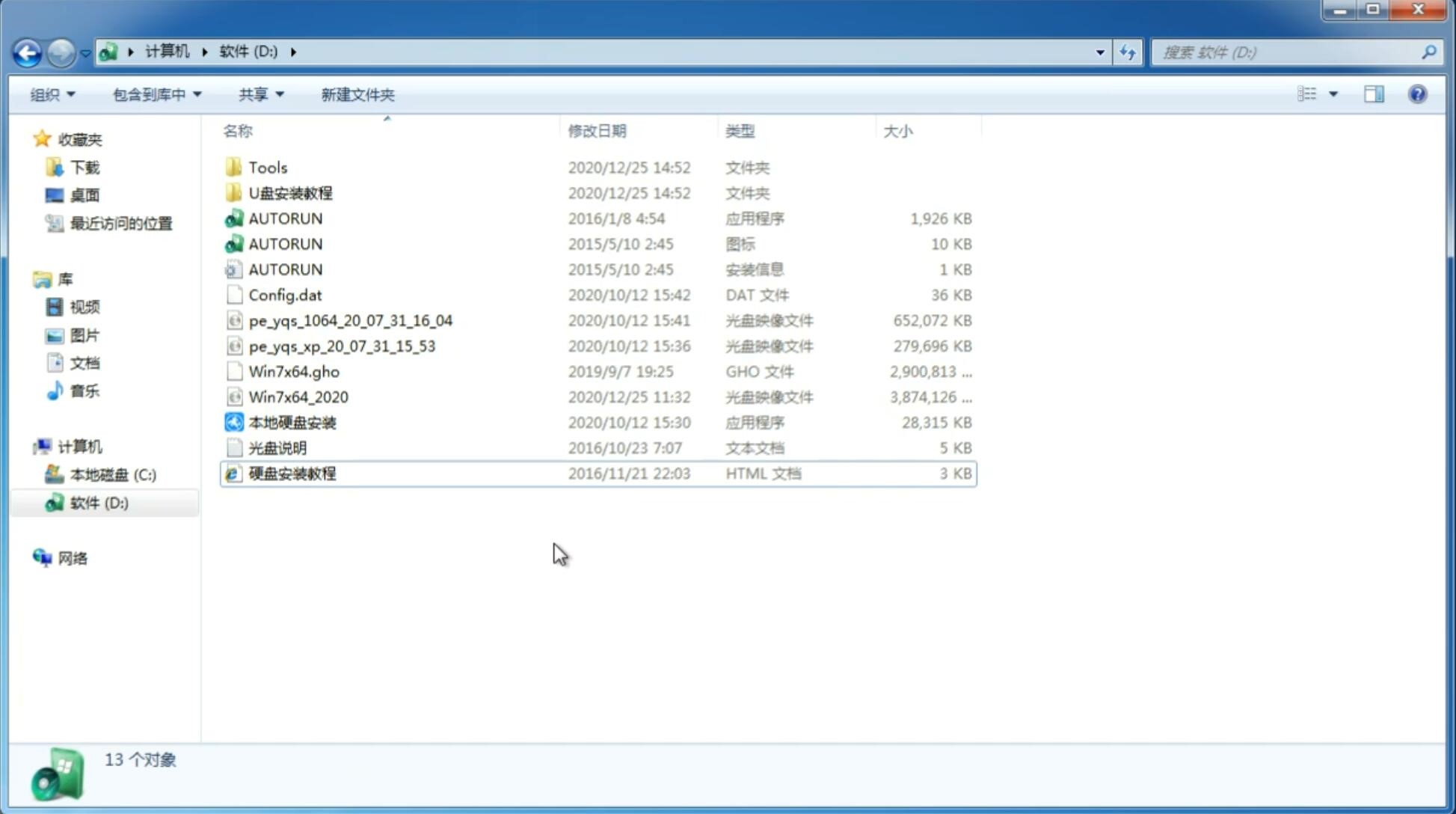Open the U盘安装教程 folder
This screenshot has width=1456, height=814.
pyautogui.click(x=291, y=192)
